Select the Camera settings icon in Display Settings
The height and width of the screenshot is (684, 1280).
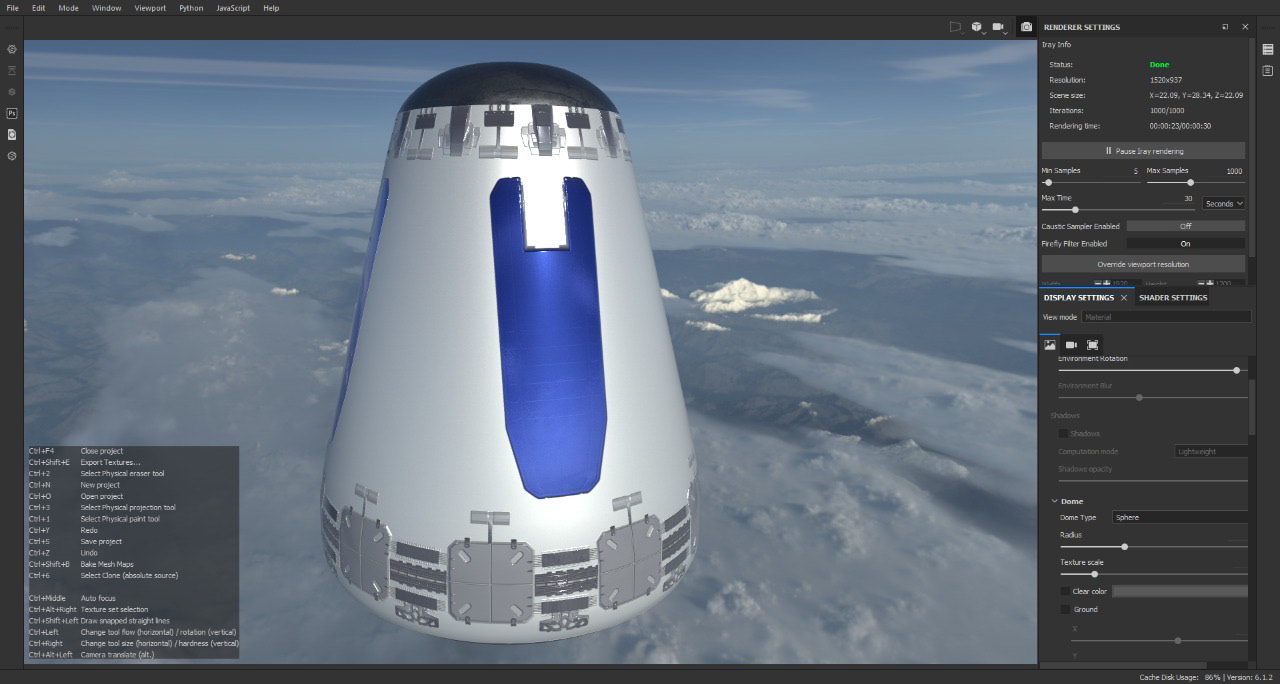1071,344
